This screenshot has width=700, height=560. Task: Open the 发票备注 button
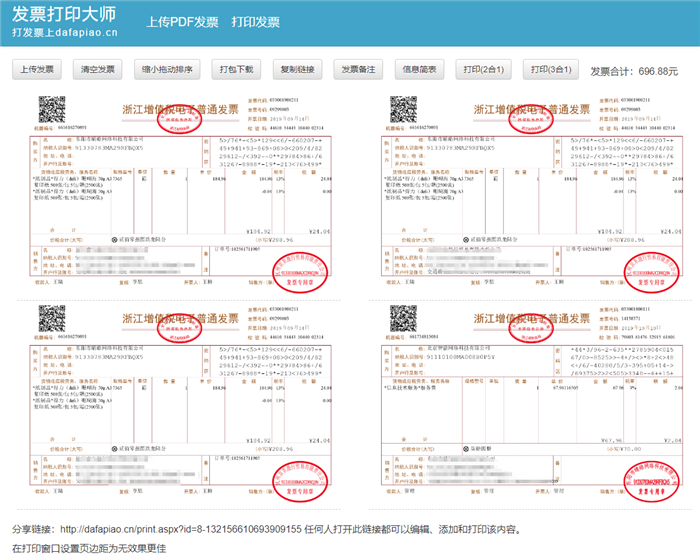coord(358,70)
